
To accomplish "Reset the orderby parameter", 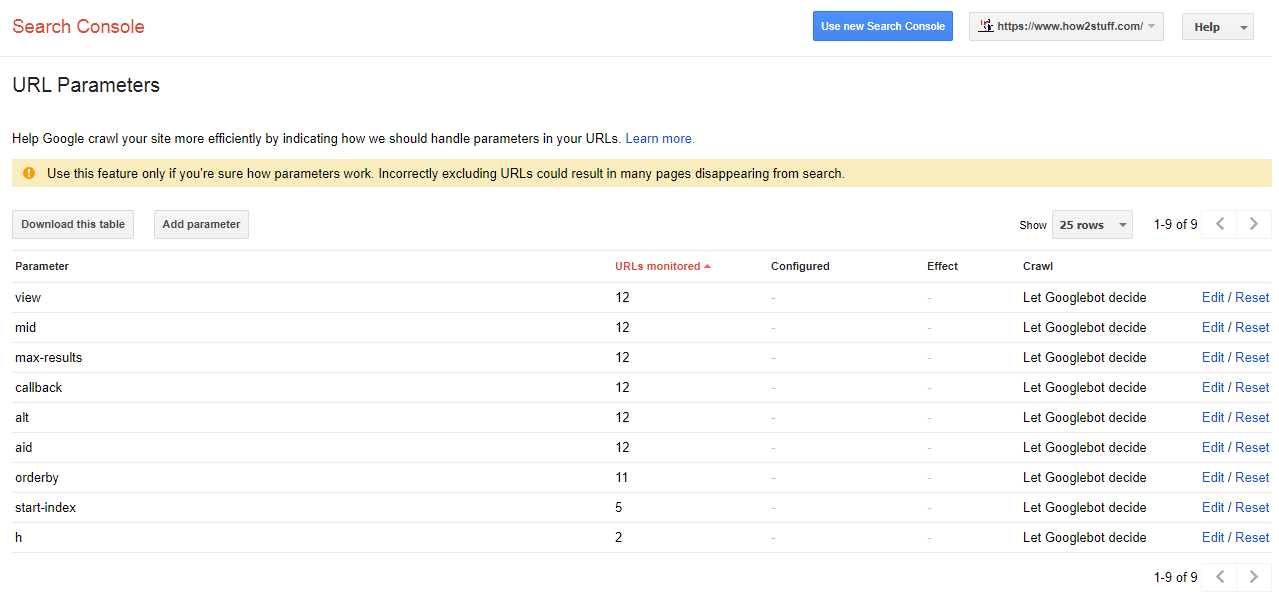I will (1252, 477).
